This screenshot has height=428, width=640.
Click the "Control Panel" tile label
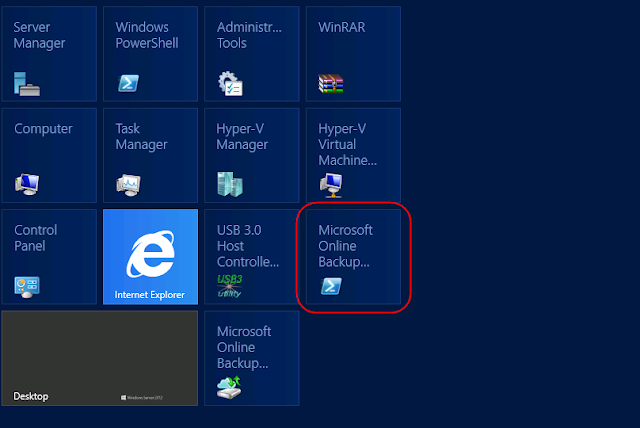[36, 238]
